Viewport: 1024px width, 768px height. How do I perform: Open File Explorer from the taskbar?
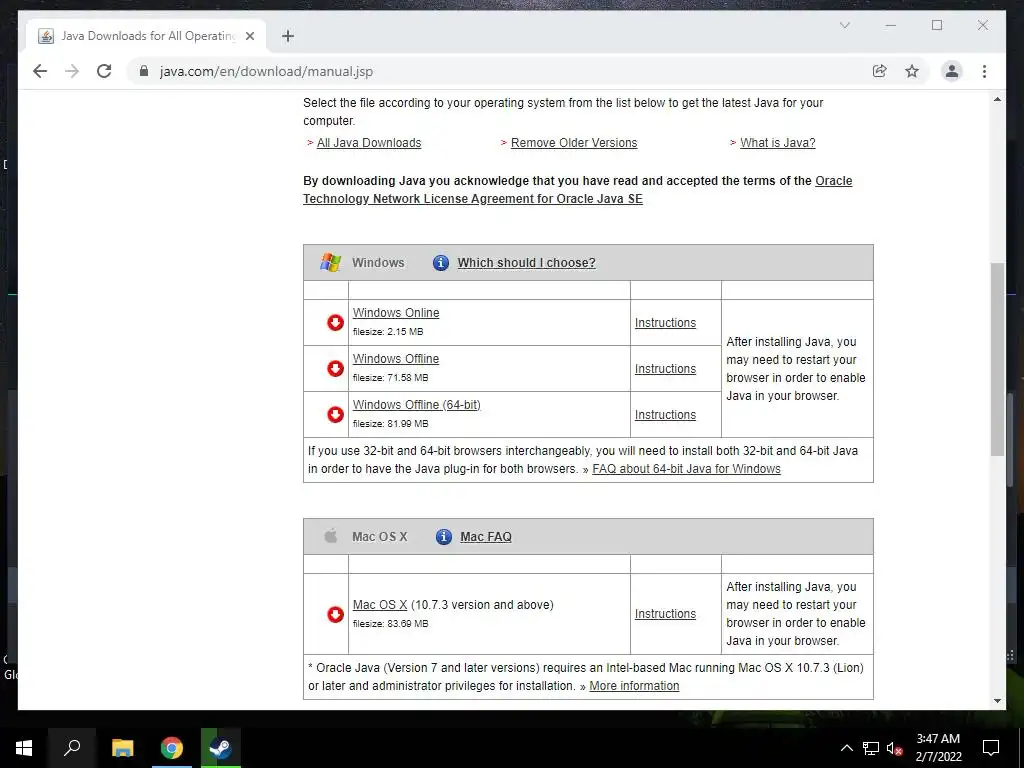122,748
